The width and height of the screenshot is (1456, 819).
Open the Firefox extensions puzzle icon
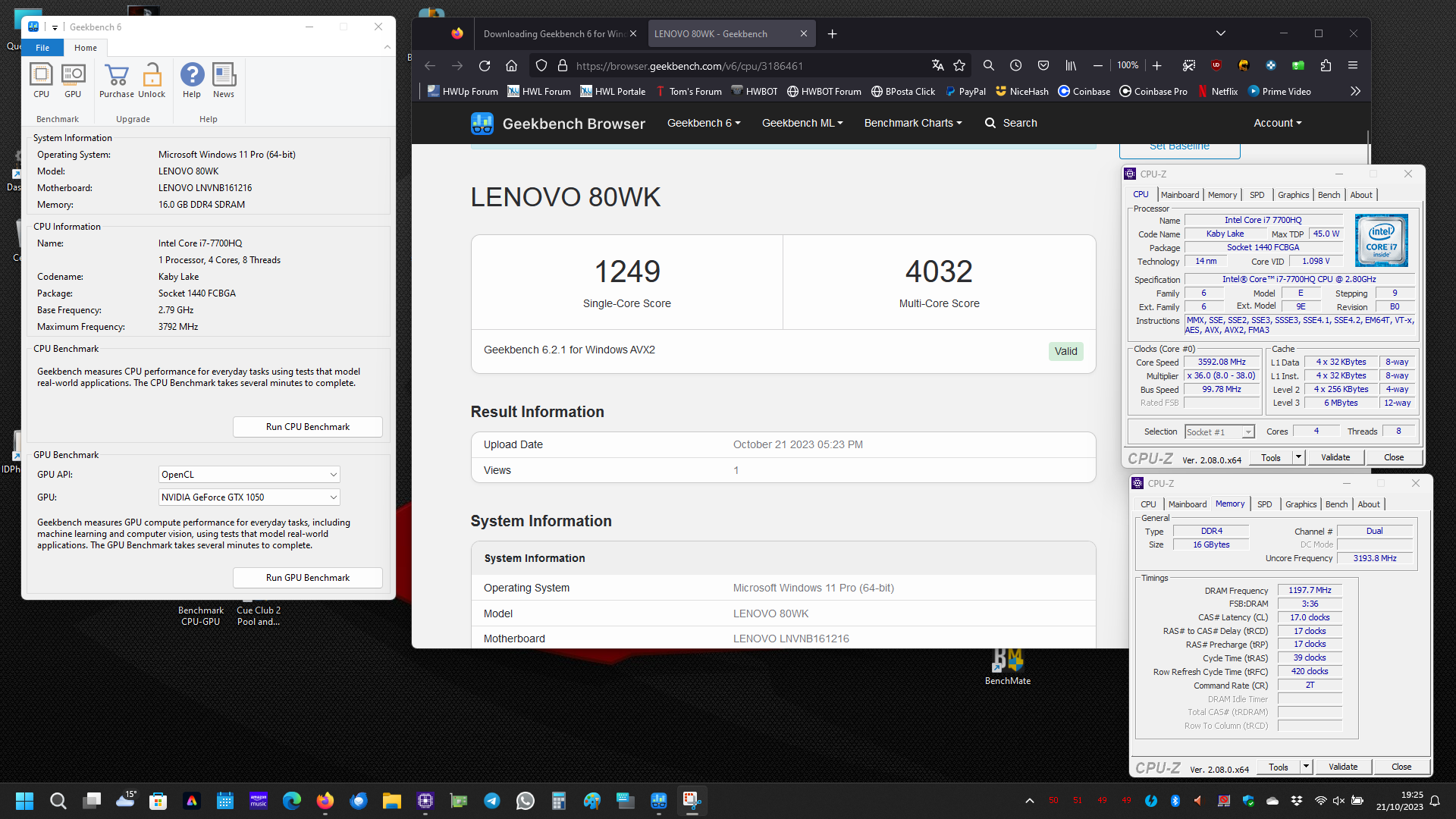[x=1326, y=65]
